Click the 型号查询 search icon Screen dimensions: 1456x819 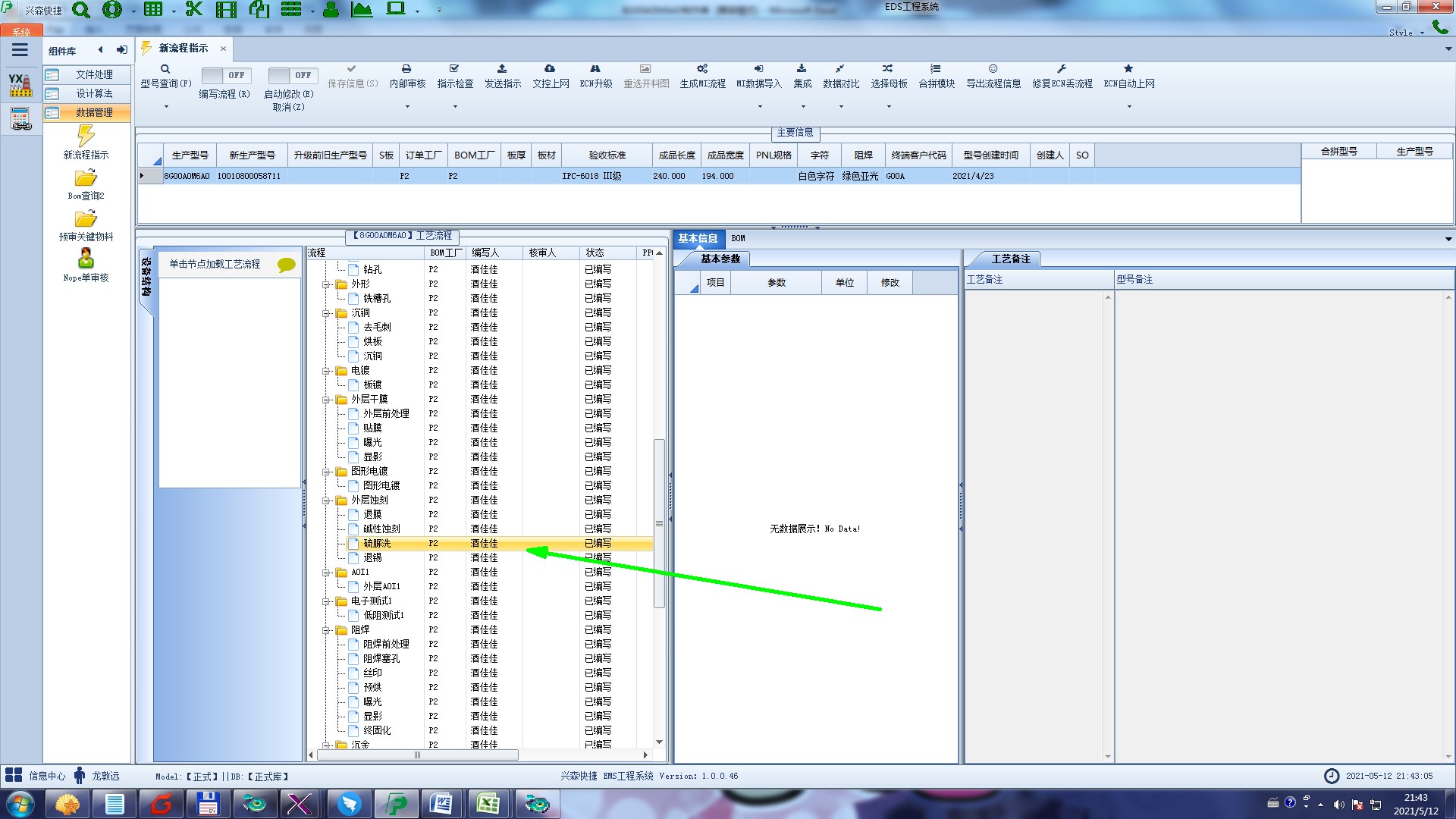[x=165, y=69]
